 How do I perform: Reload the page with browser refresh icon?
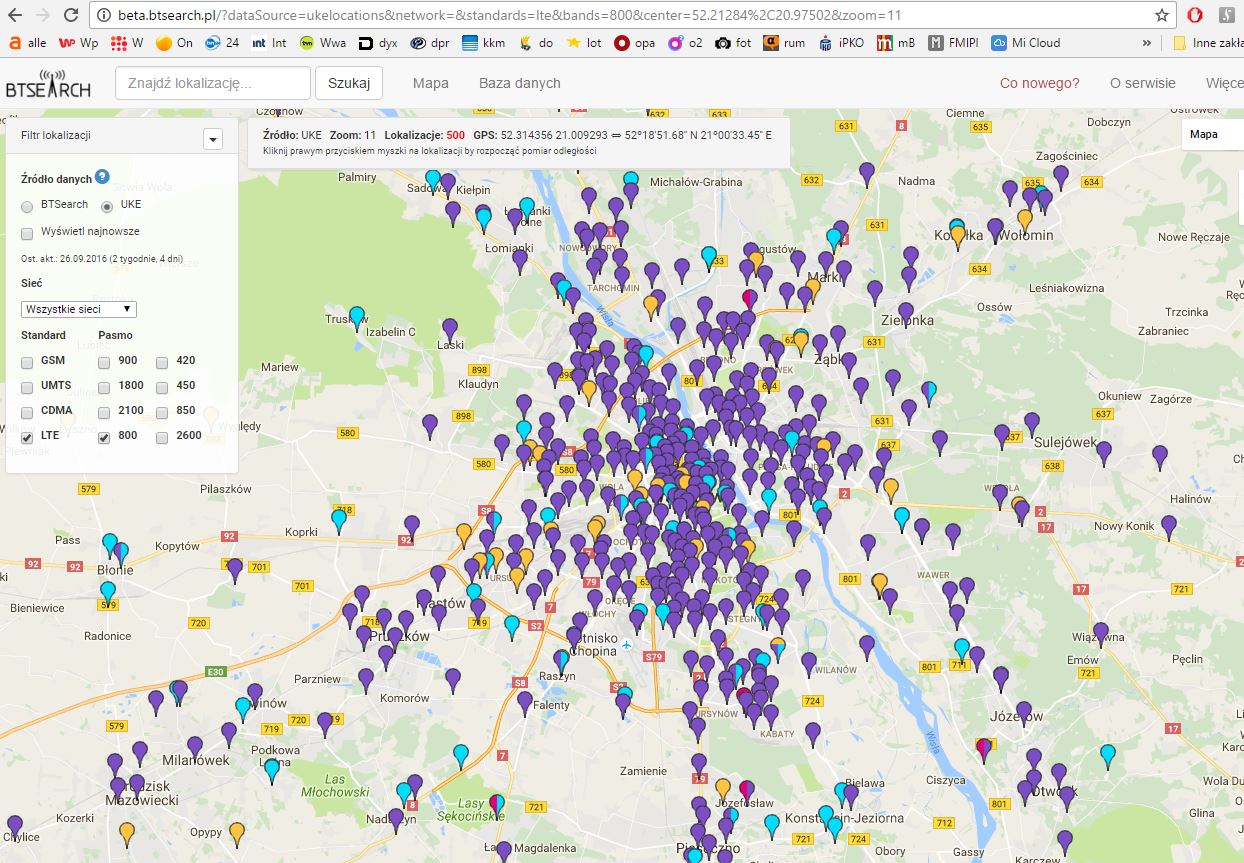(x=70, y=15)
